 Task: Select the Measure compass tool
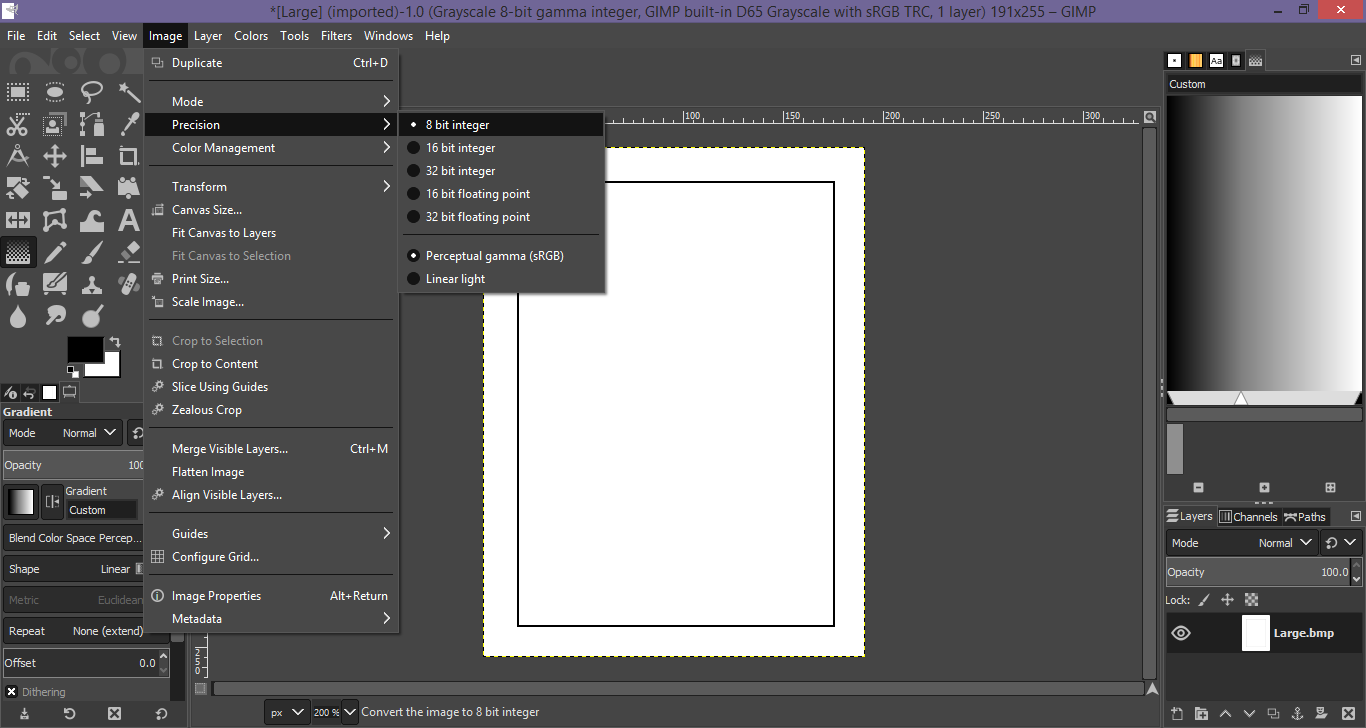click(18, 156)
